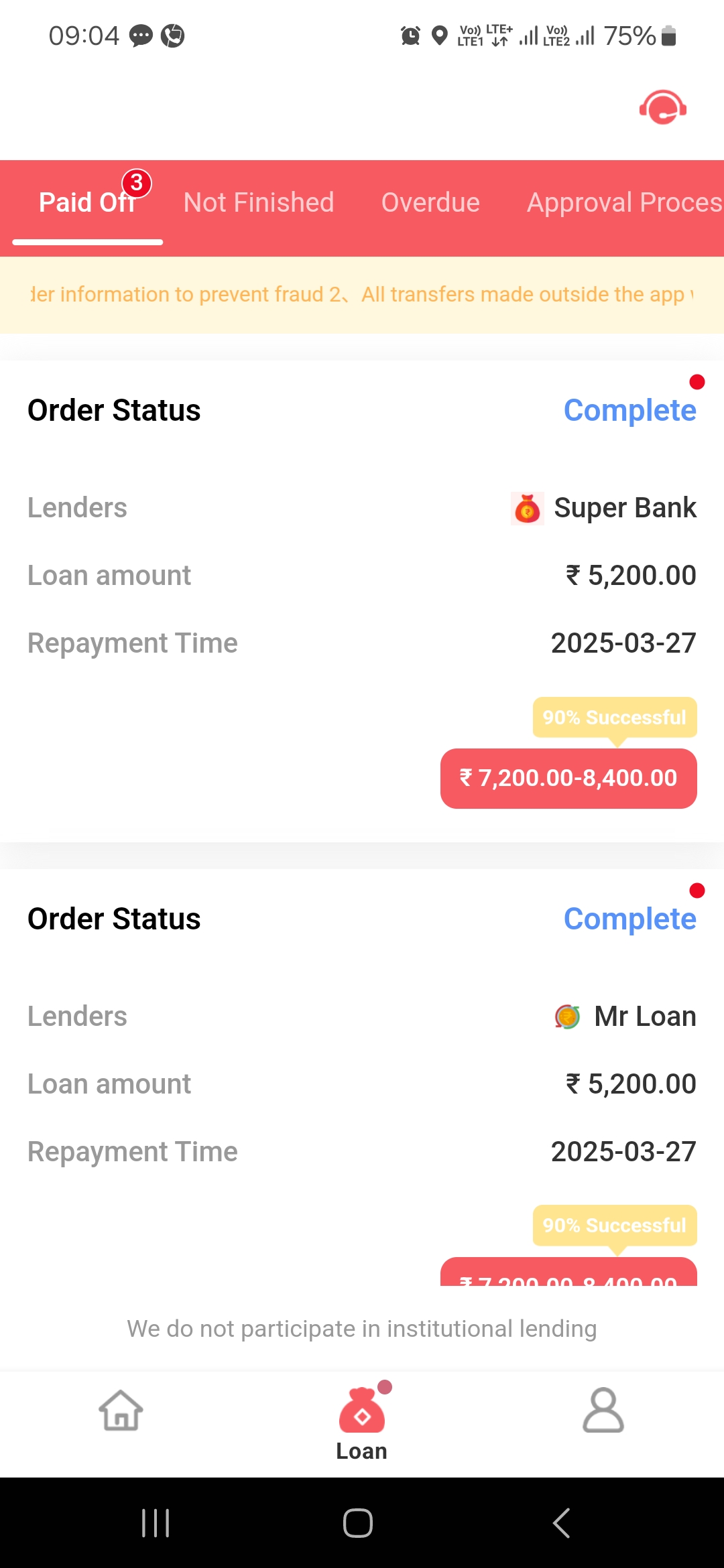724x1568 pixels.
Task: Open Android recent apps button
Action: 156,1522
